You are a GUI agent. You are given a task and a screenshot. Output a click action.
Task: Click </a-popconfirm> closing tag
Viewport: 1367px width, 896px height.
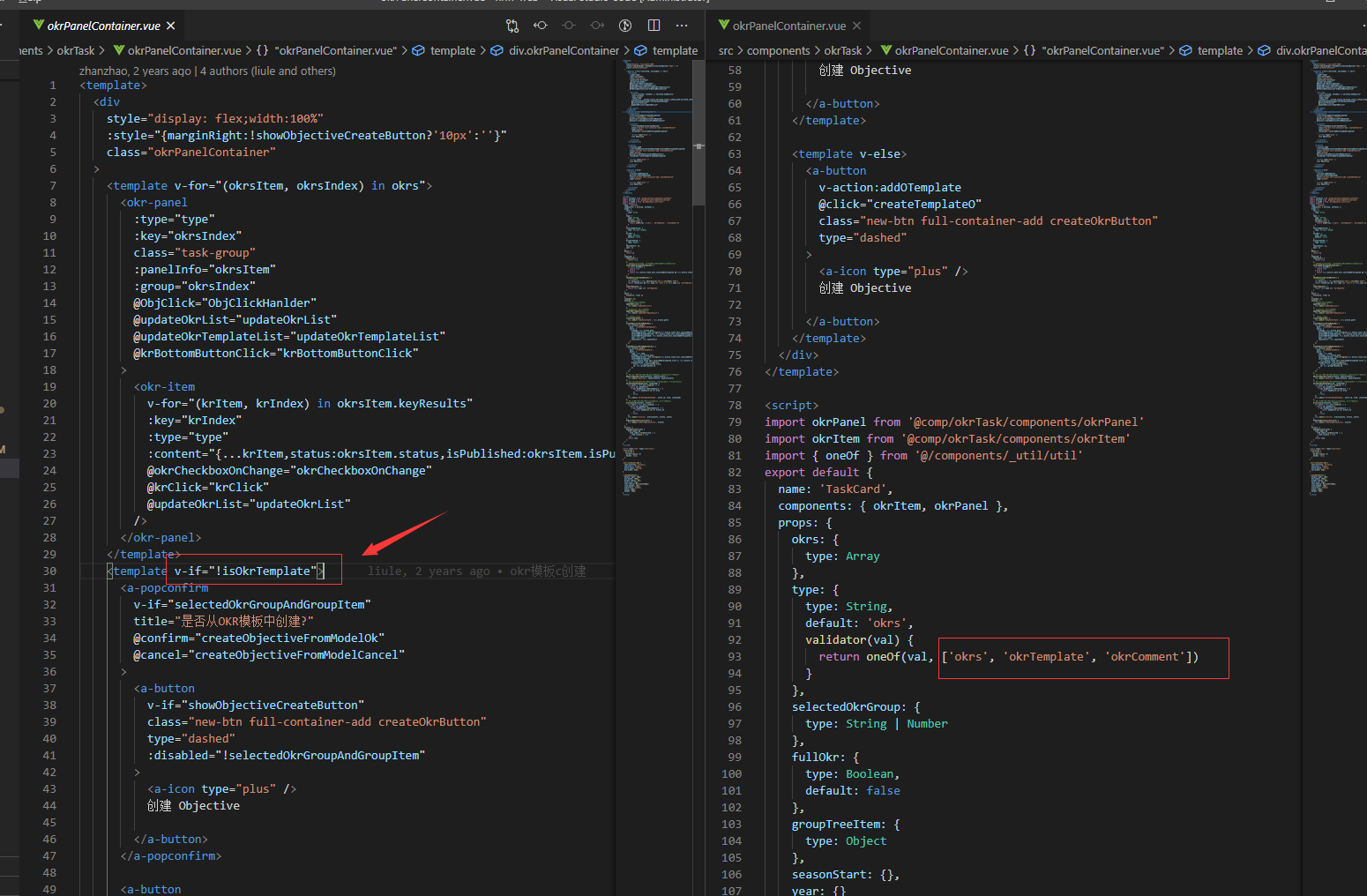point(171,855)
